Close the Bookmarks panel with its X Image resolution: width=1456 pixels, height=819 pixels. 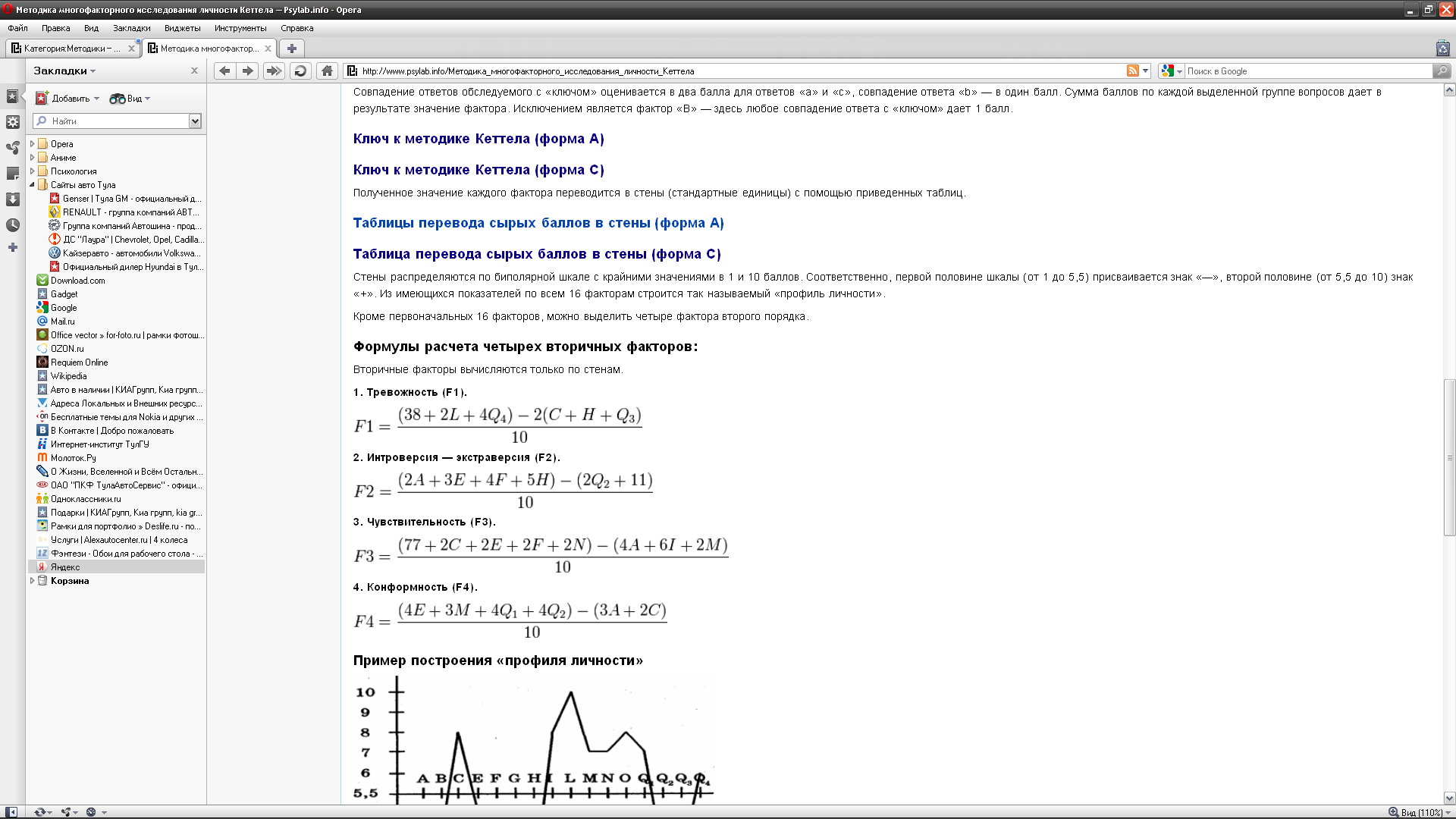[194, 71]
